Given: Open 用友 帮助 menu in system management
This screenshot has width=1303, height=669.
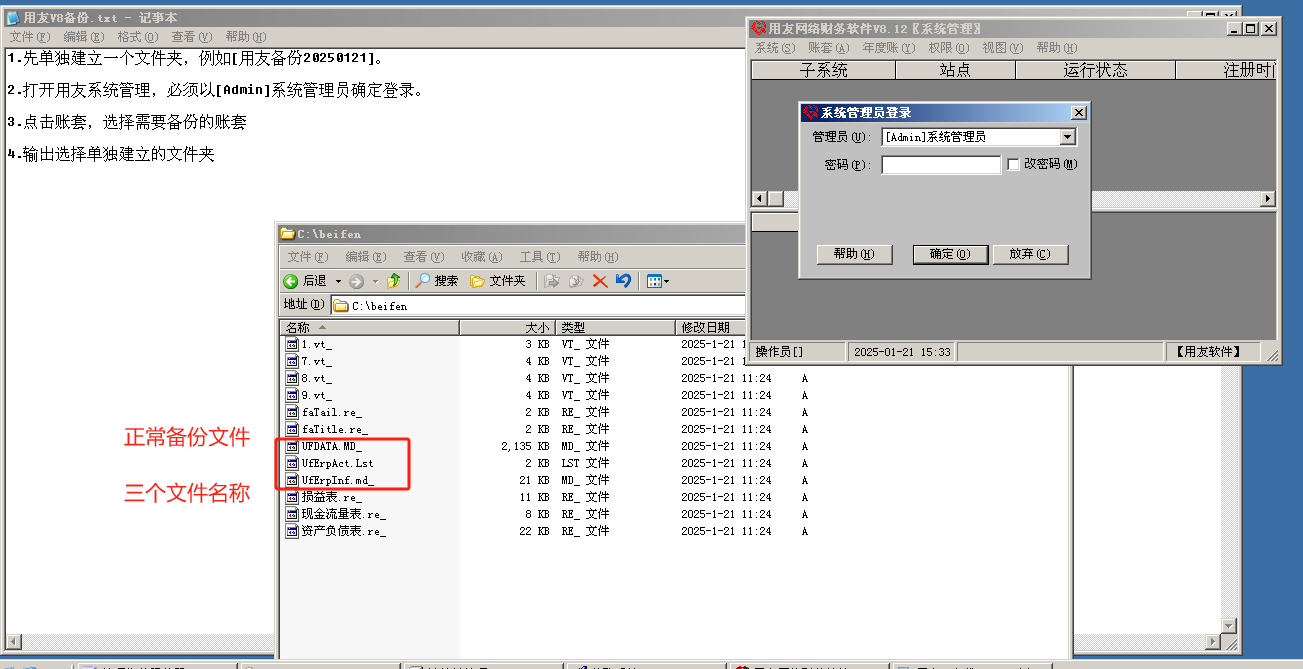Looking at the screenshot, I should (x=1056, y=48).
